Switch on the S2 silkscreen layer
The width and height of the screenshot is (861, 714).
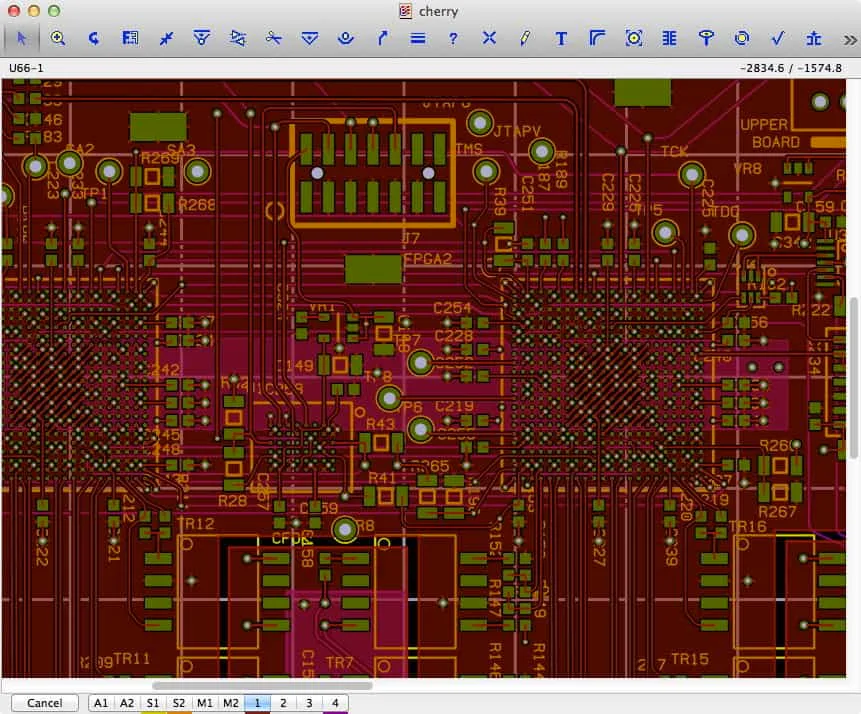pos(179,703)
